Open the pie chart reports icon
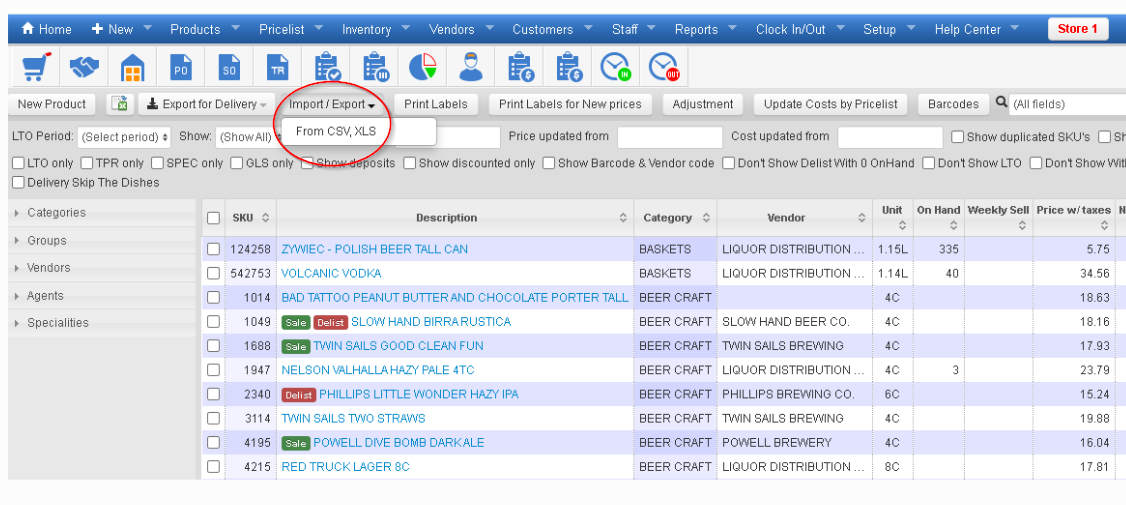The width and height of the screenshot is (1126, 505). point(423,68)
